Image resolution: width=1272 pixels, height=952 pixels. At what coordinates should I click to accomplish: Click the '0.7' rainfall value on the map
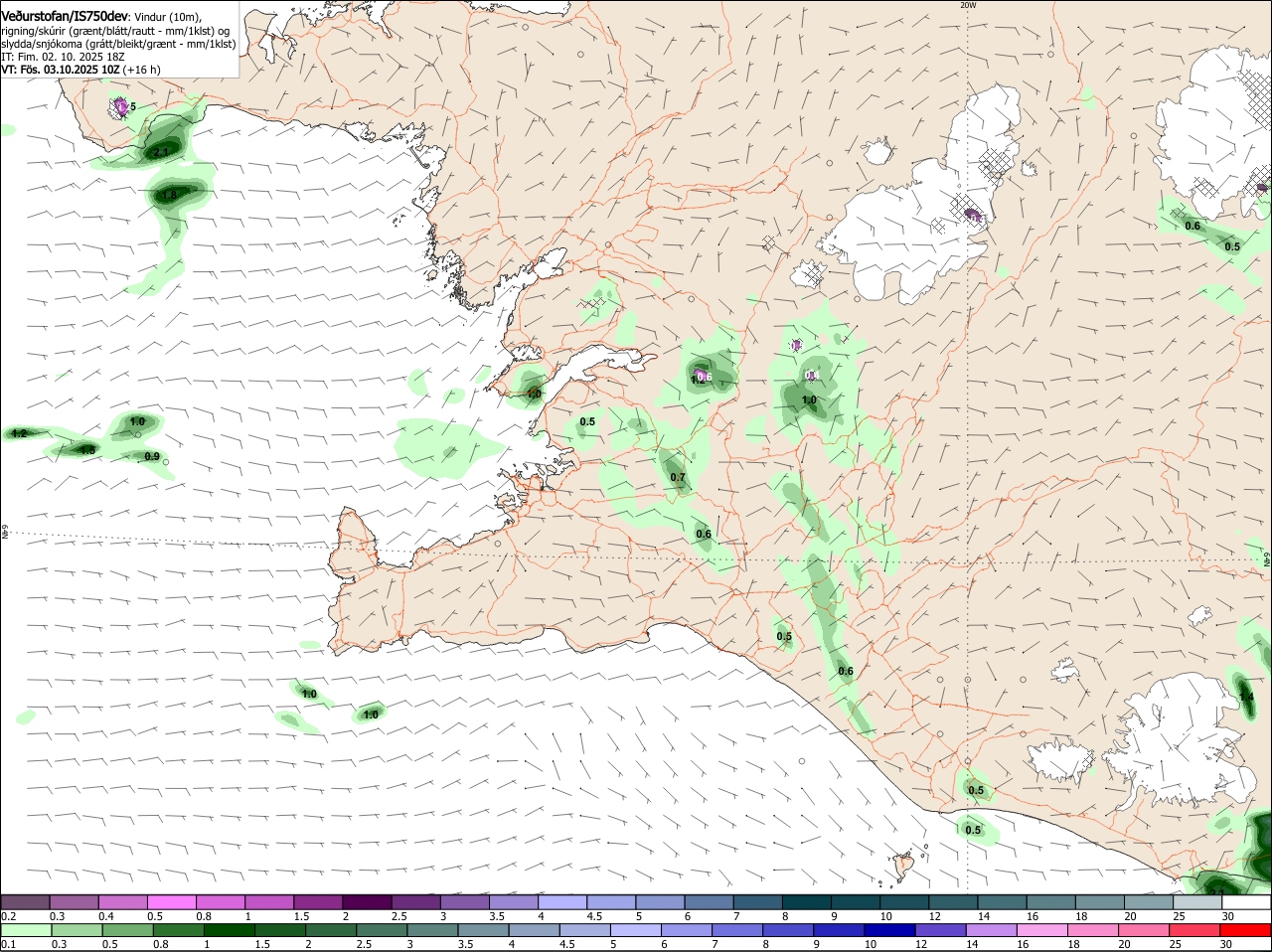[678, 478]
